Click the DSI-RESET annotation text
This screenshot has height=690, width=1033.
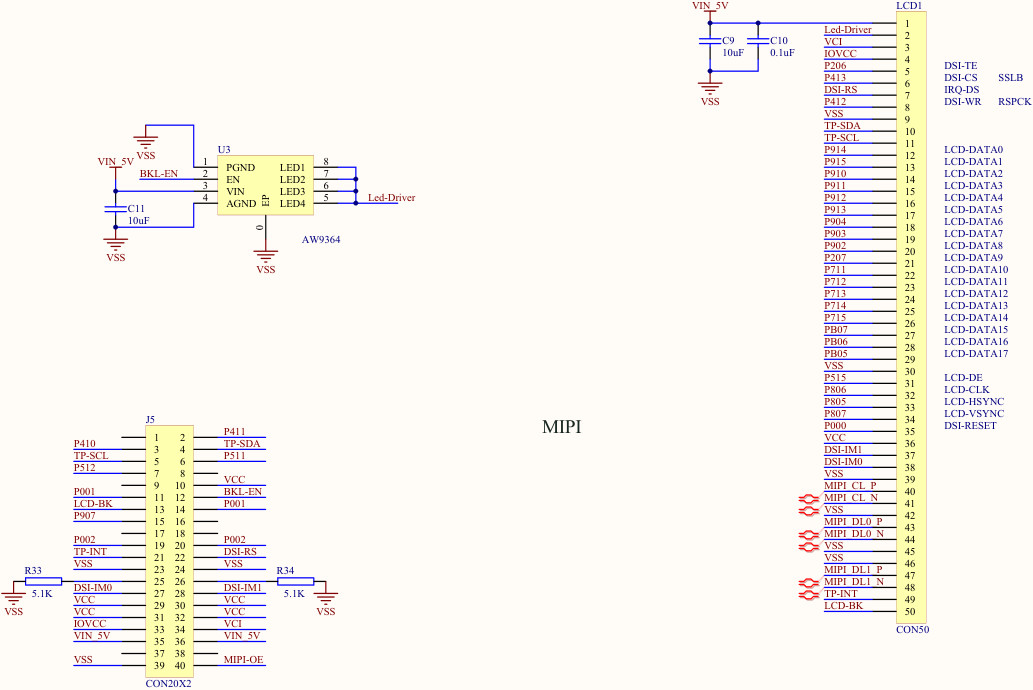point(970,426)
